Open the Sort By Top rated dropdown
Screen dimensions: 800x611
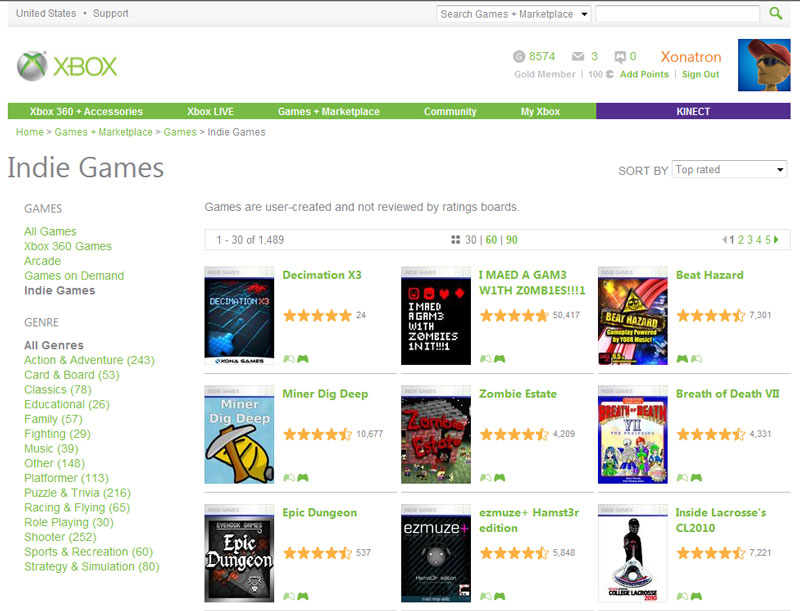coord(729,169)
